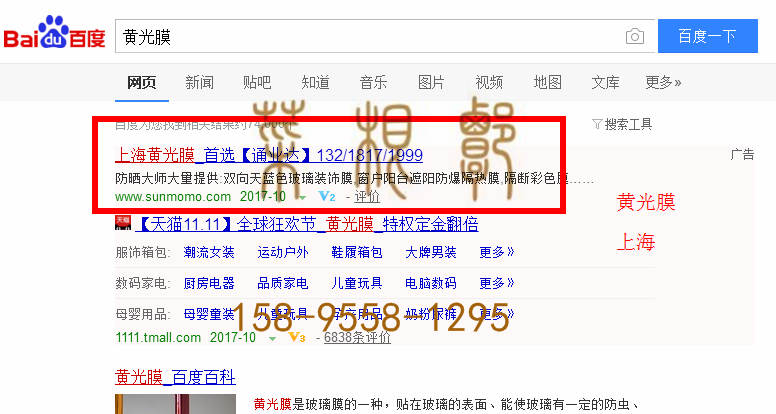Open the 潮流女装 link
Screen dimensions: 776x414
[209, 252]
